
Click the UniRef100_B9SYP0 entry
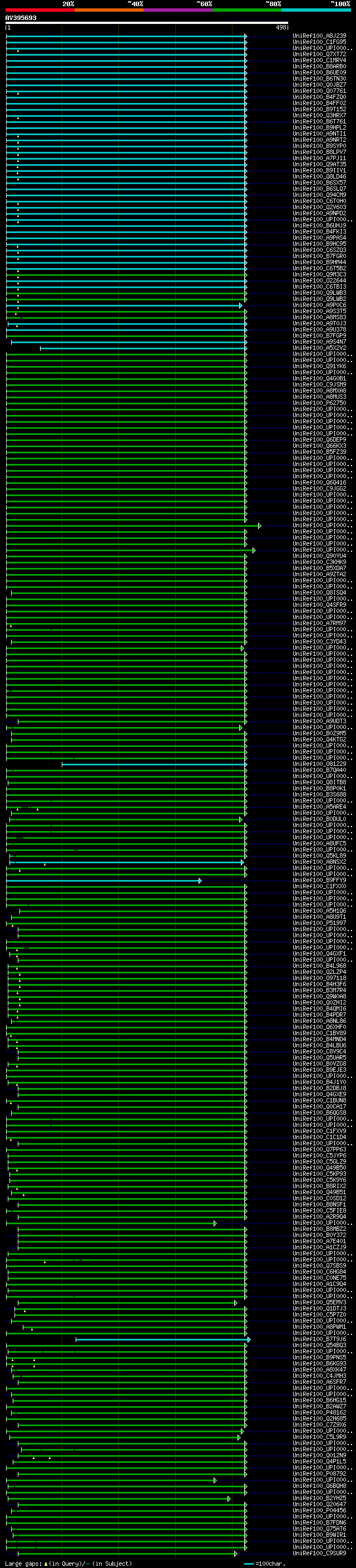click(319, 146)
